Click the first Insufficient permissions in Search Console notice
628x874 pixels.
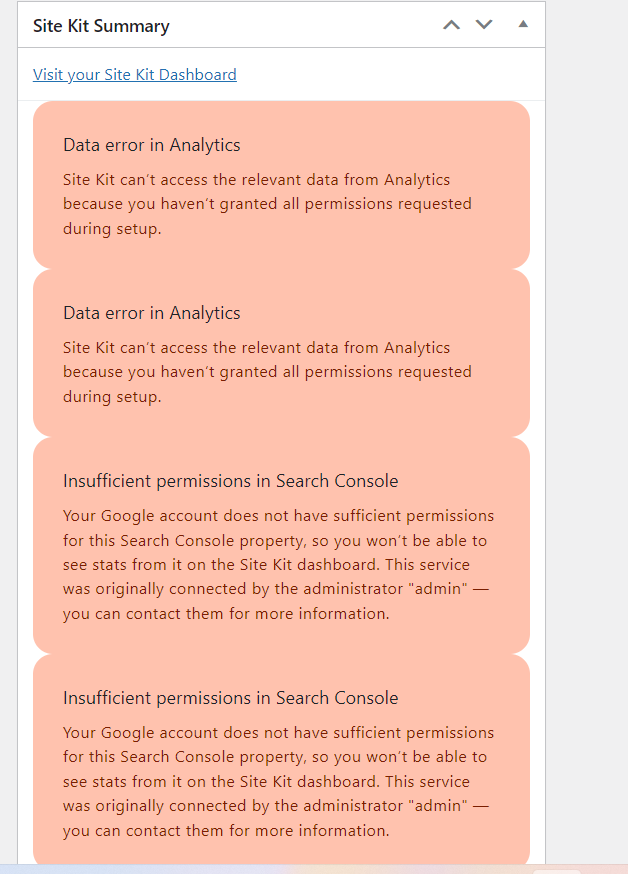click(230, 481)
